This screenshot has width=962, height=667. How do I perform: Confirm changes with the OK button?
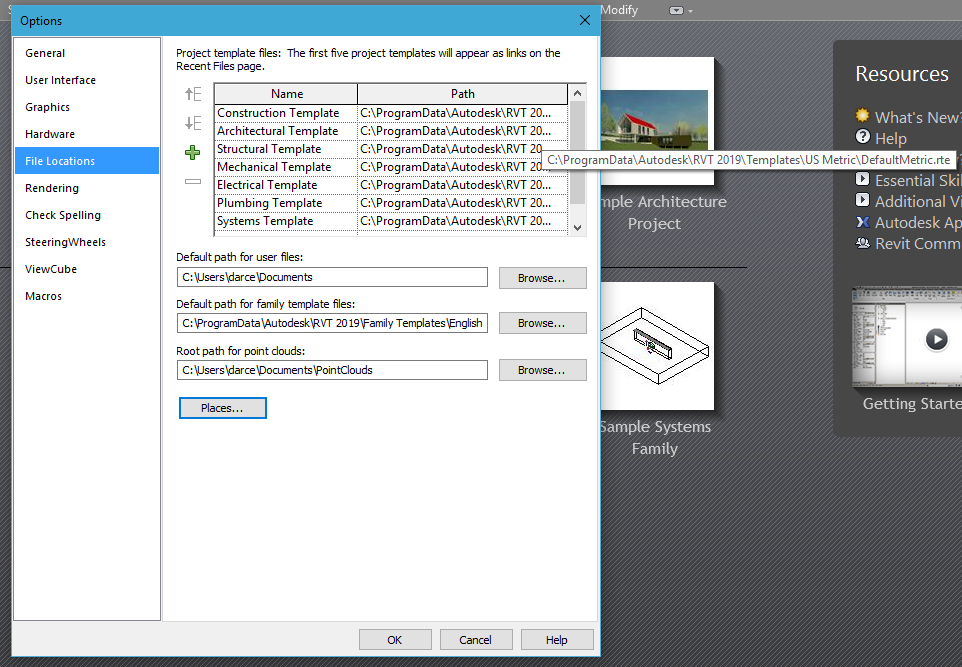click(x=395, y=639)
